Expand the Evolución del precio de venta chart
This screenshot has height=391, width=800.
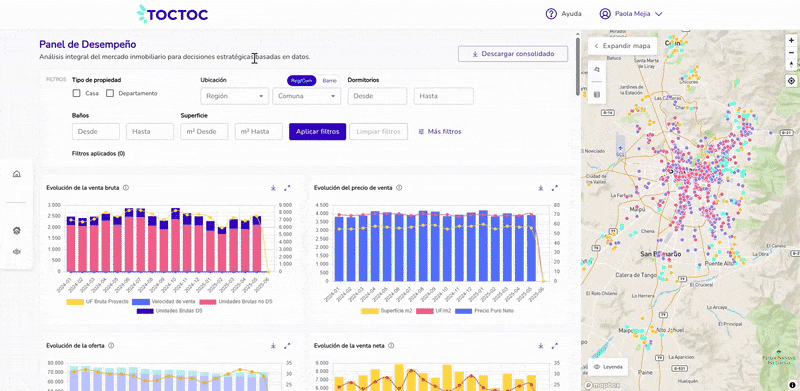tap(555, 188)
